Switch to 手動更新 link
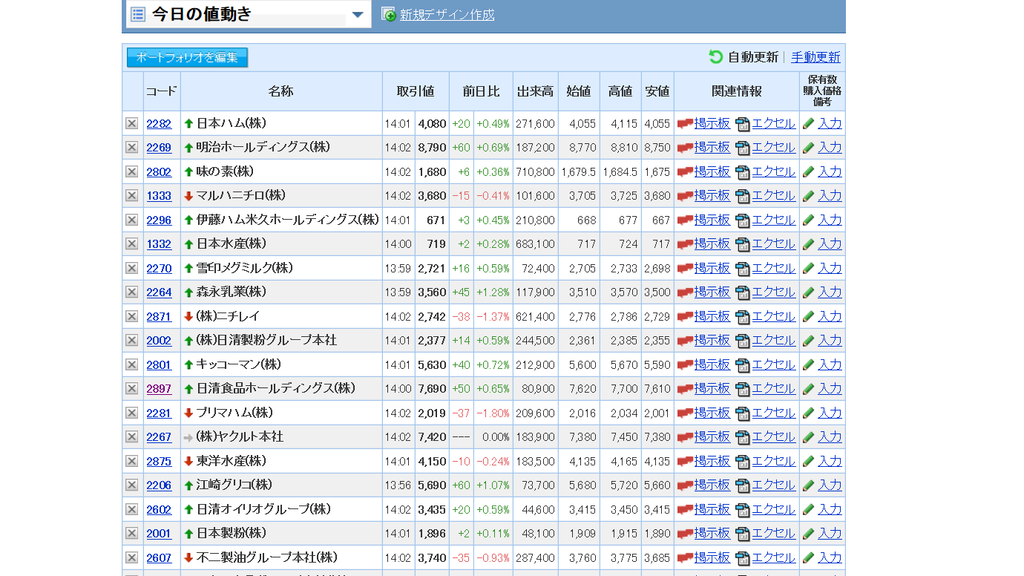The width and height of the screenshot is (1024, 576). pyautogui.click(x=816, y=57)
